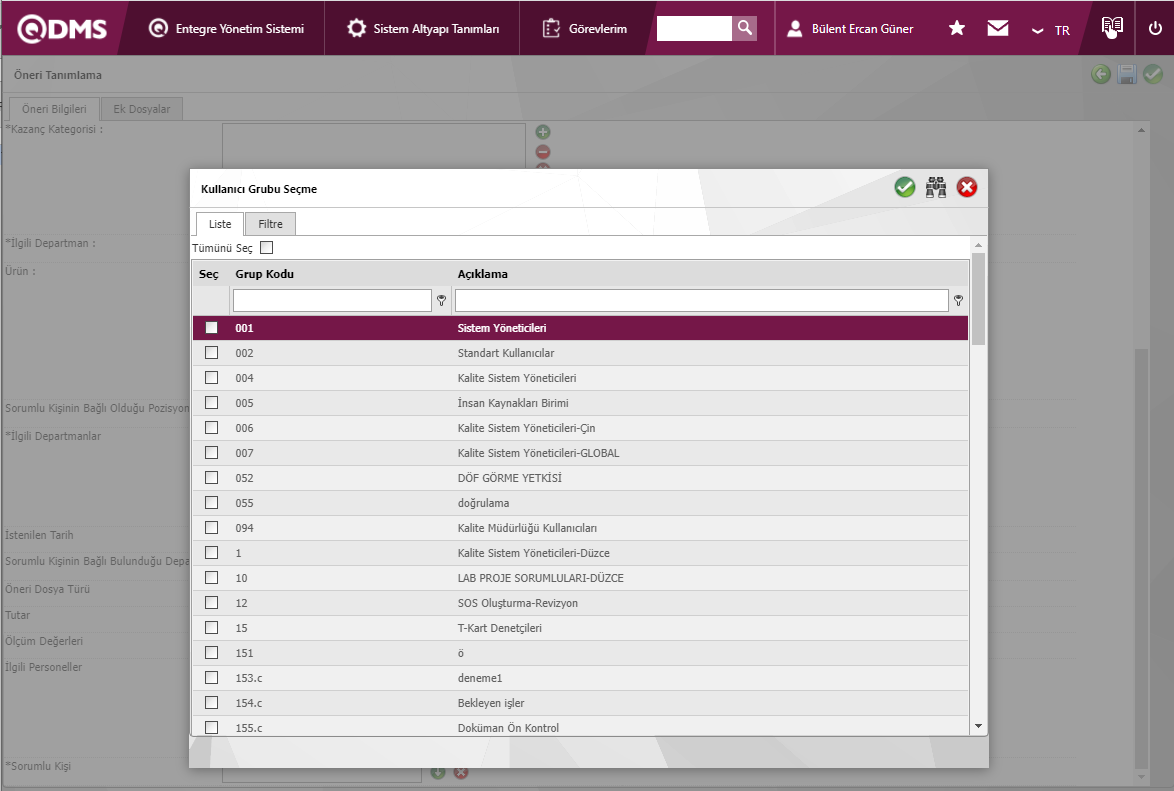
Task: Click the Açıklama column filter icon
Action: [958, 300]
